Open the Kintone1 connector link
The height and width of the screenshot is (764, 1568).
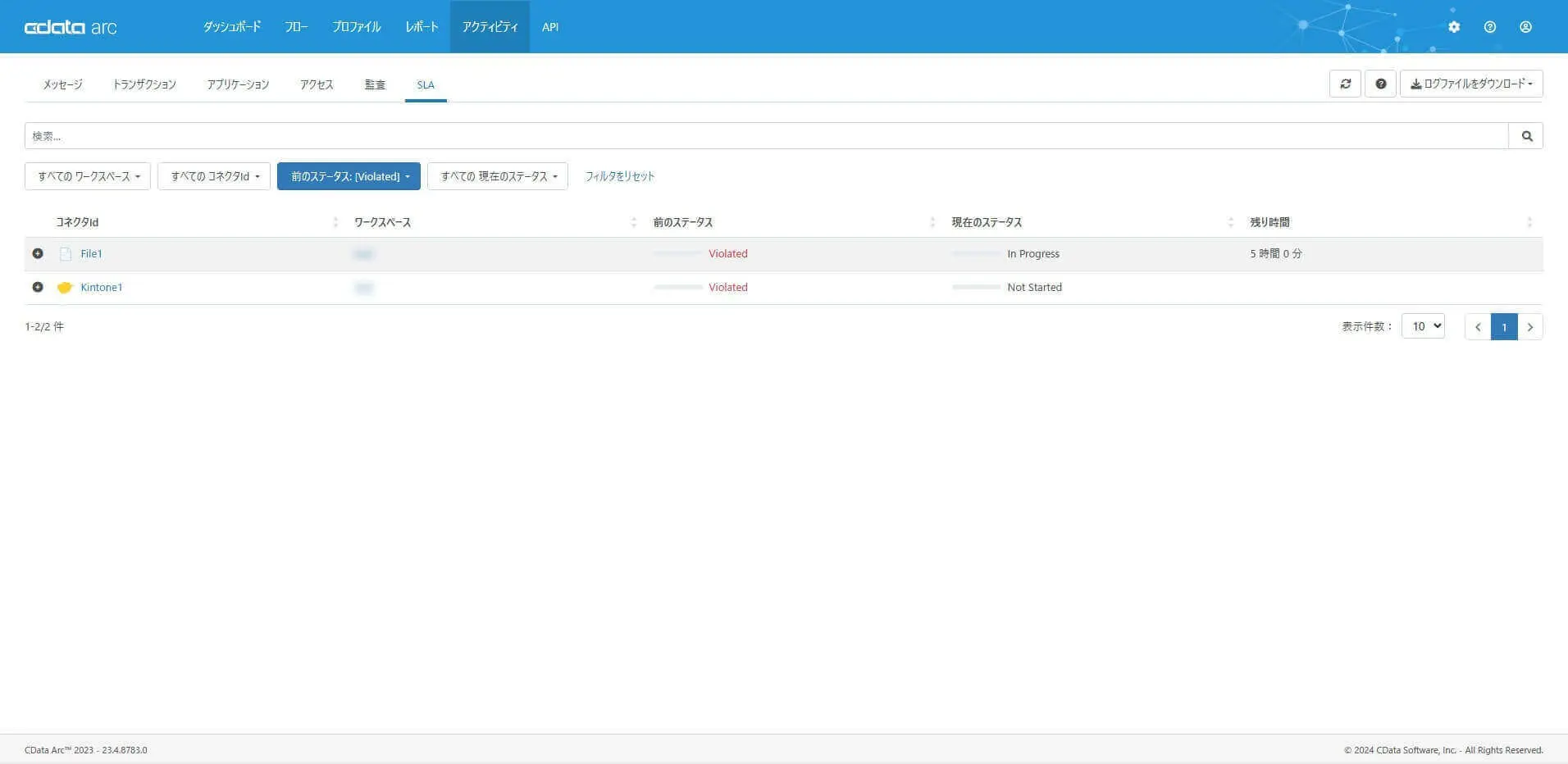pos(101,288)
